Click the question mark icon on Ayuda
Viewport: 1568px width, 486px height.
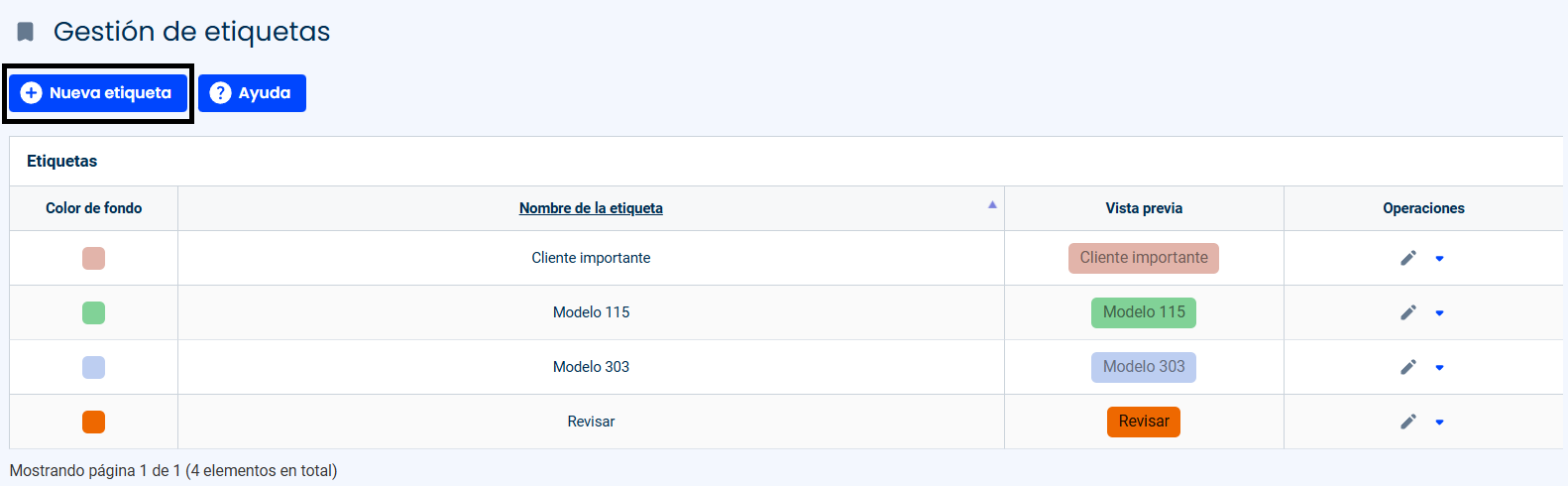pos(220,93)
